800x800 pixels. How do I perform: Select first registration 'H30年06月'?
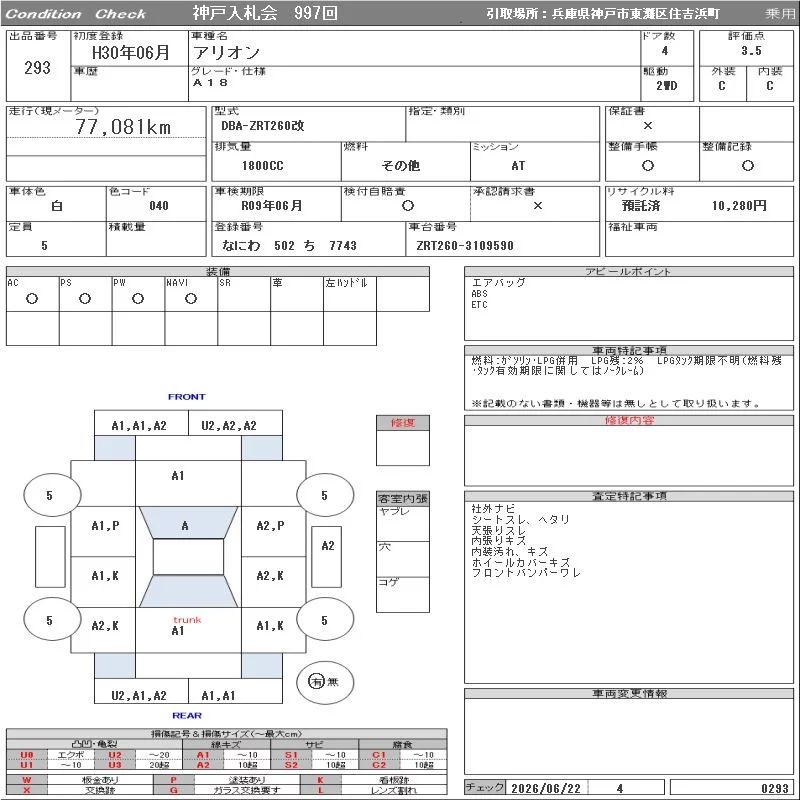point(131,52)
